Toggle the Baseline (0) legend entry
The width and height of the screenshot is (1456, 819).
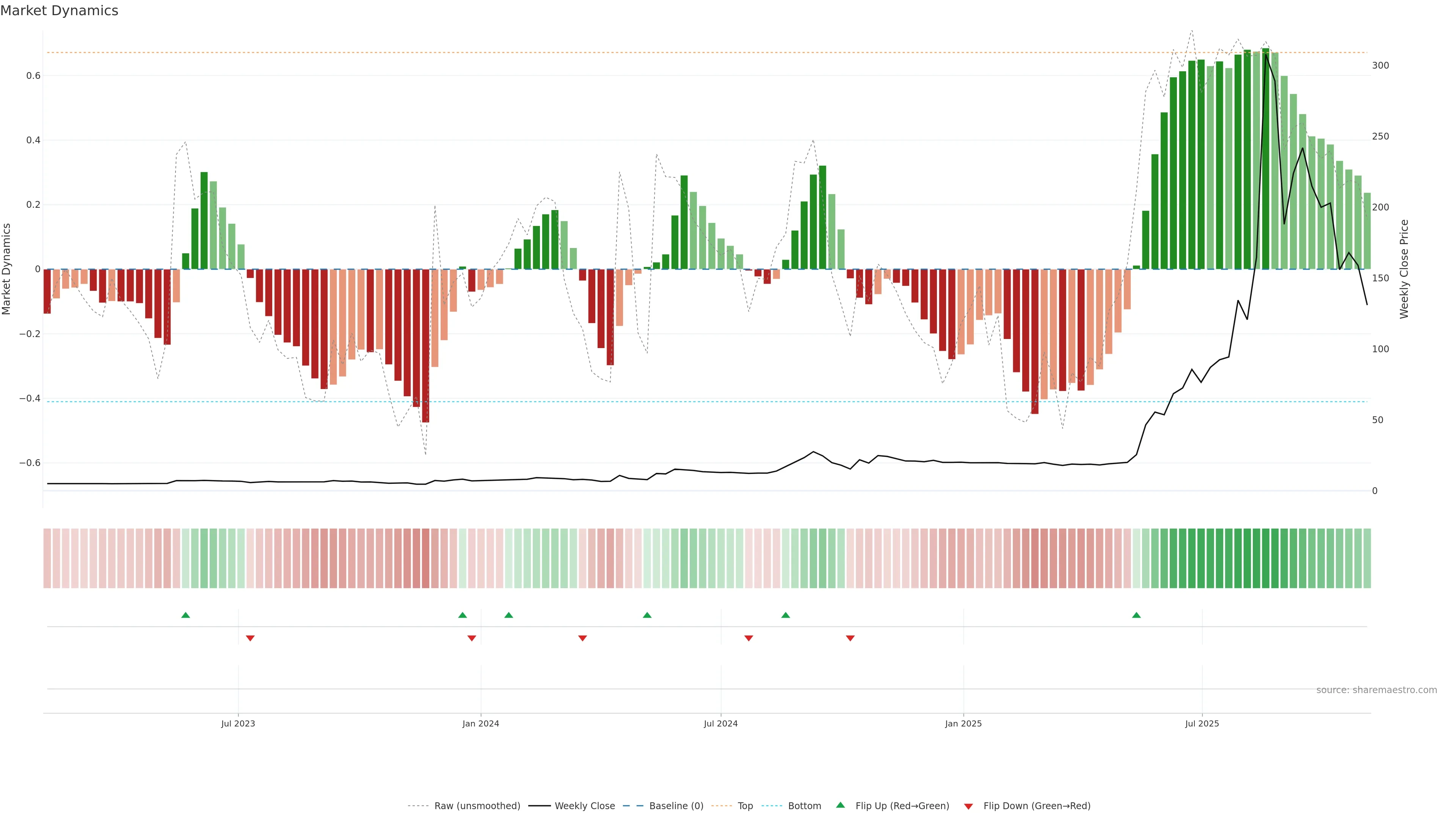pos(676,806)
